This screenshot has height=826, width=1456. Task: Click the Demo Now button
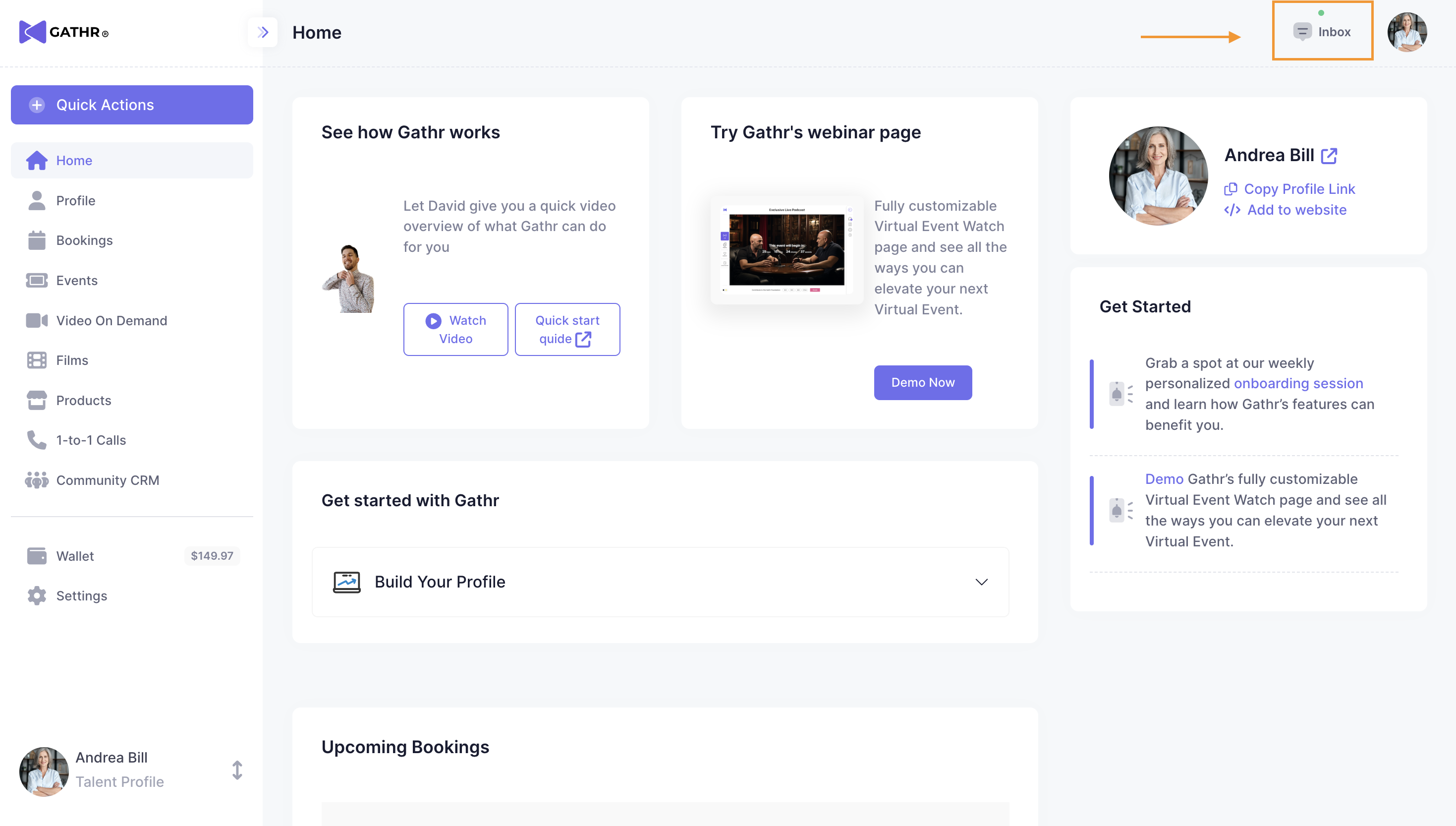point(922,383)
